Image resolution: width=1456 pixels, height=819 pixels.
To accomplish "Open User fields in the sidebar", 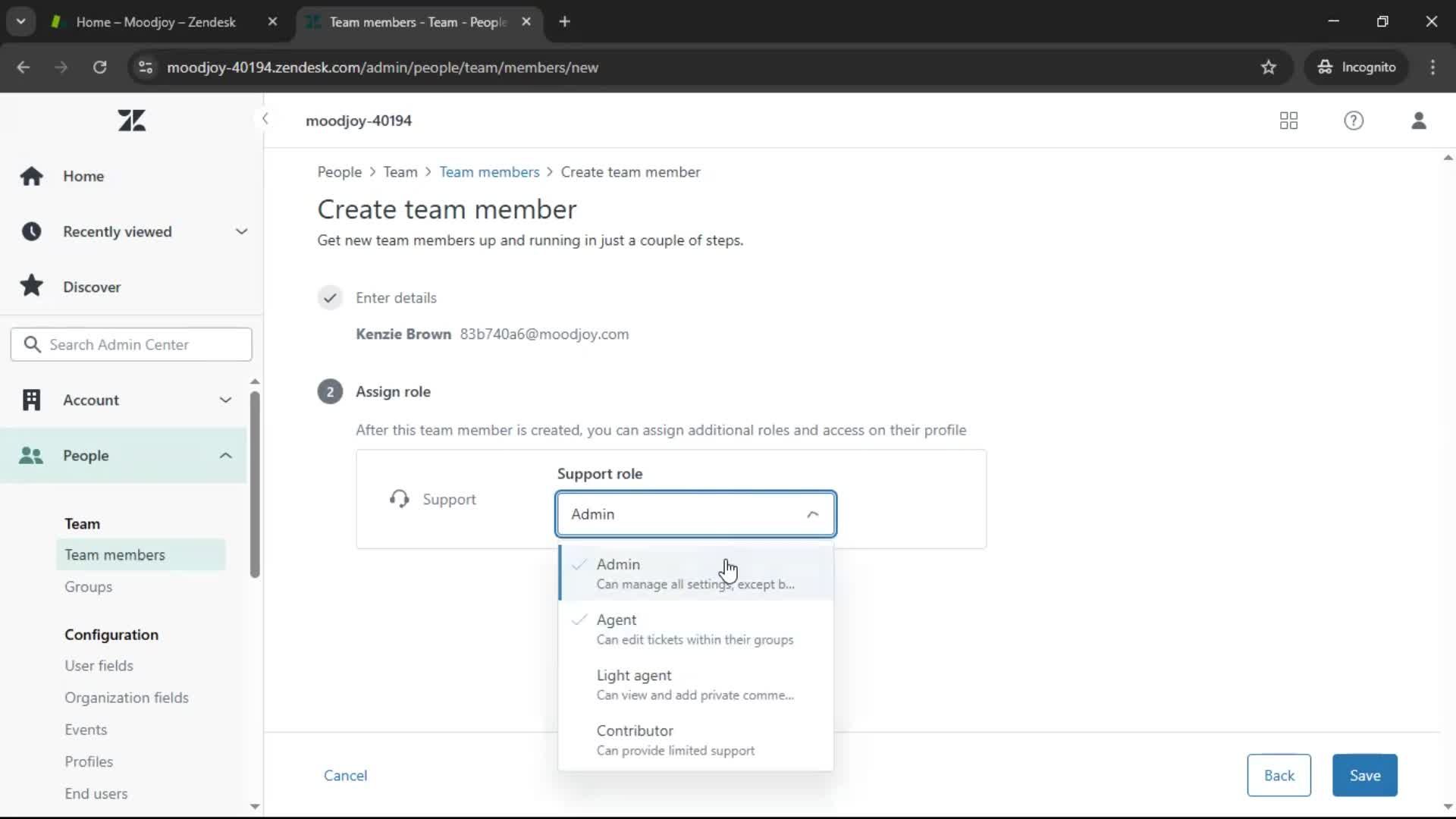I will click(x=99, y=665).
